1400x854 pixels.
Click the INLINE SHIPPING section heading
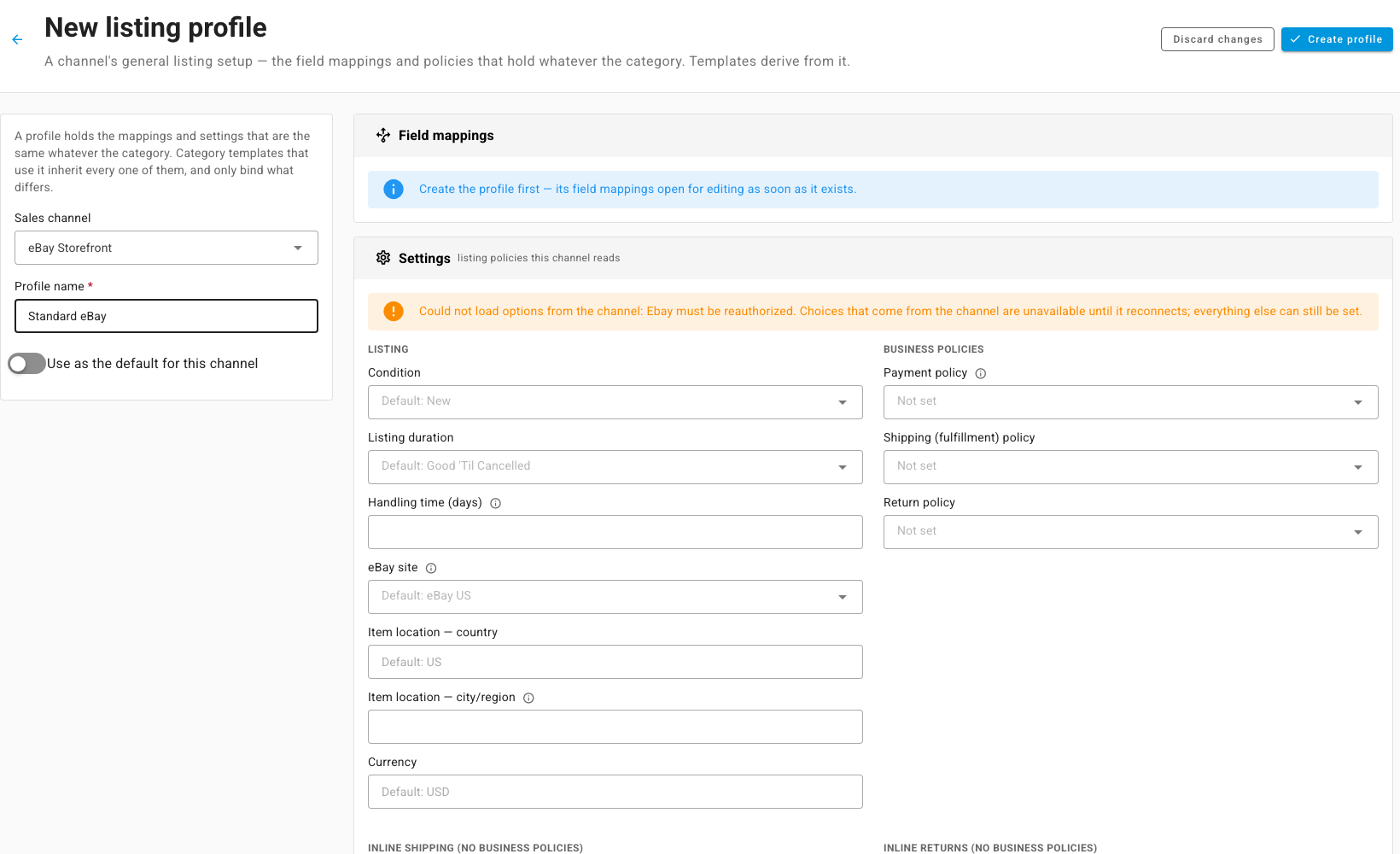pyautogui.click(x=475, y=848)
